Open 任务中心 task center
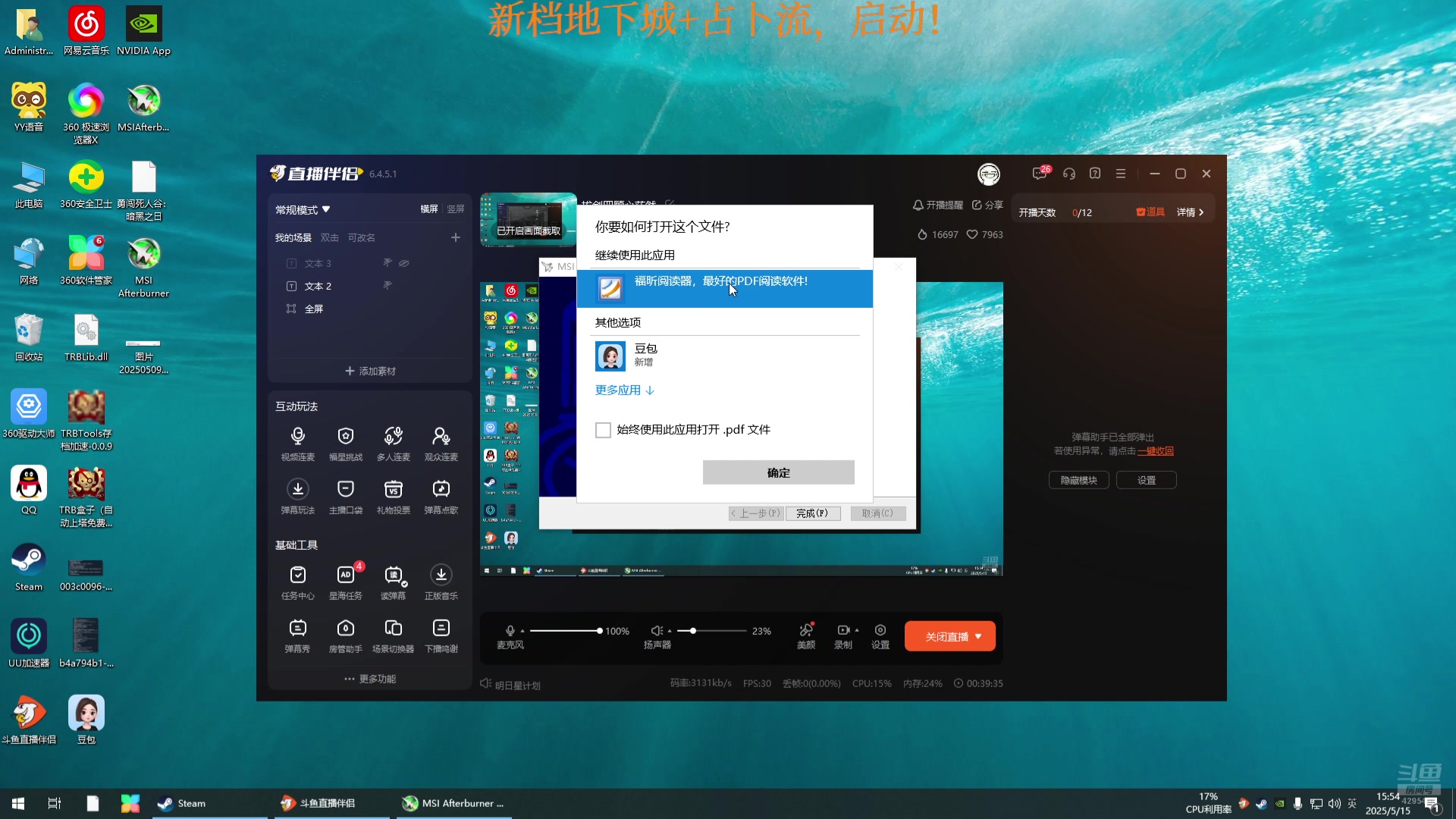Screen dimensions: 1456x819 point(298,576)
